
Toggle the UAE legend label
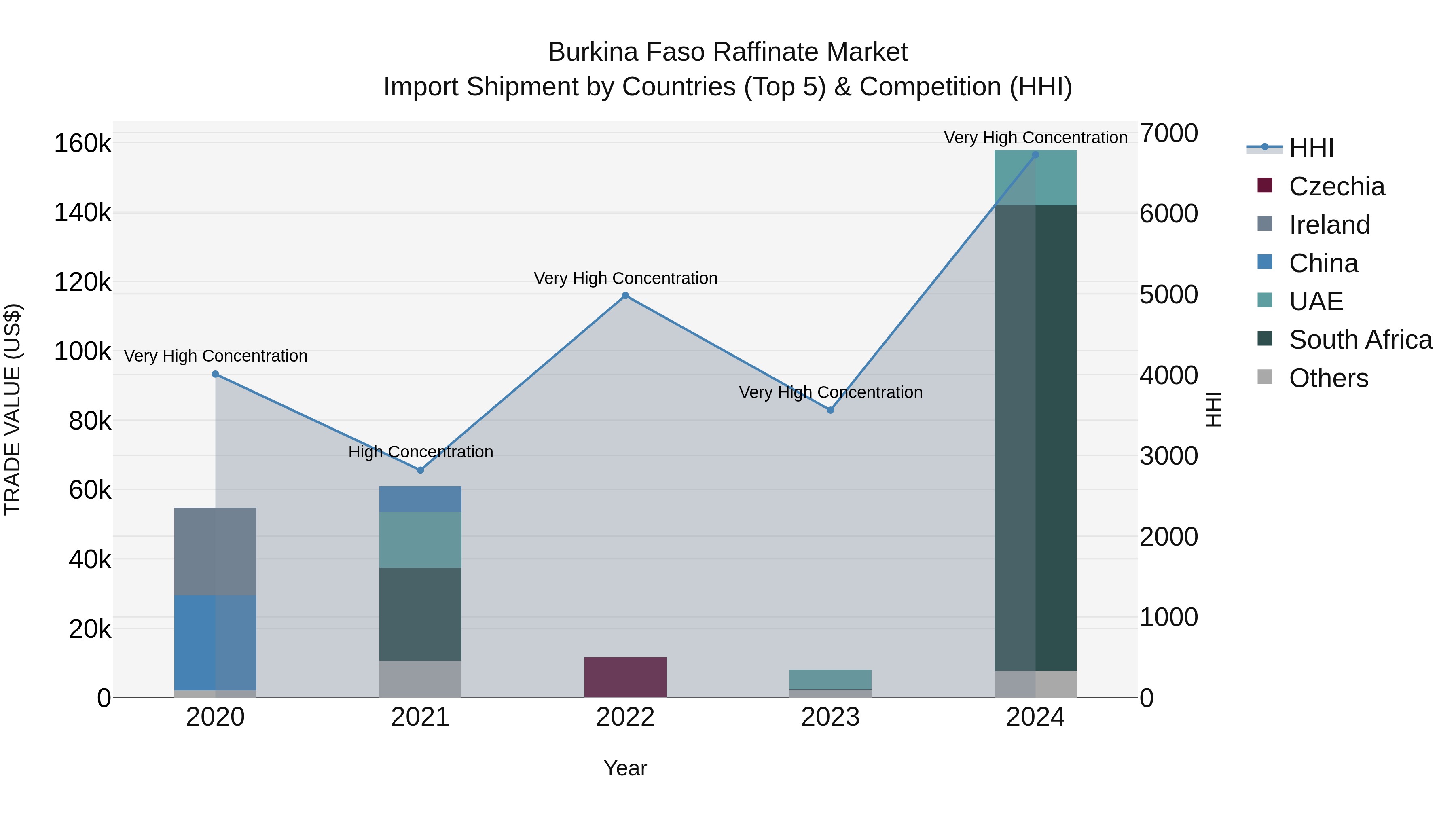[x=1316, y=301]
